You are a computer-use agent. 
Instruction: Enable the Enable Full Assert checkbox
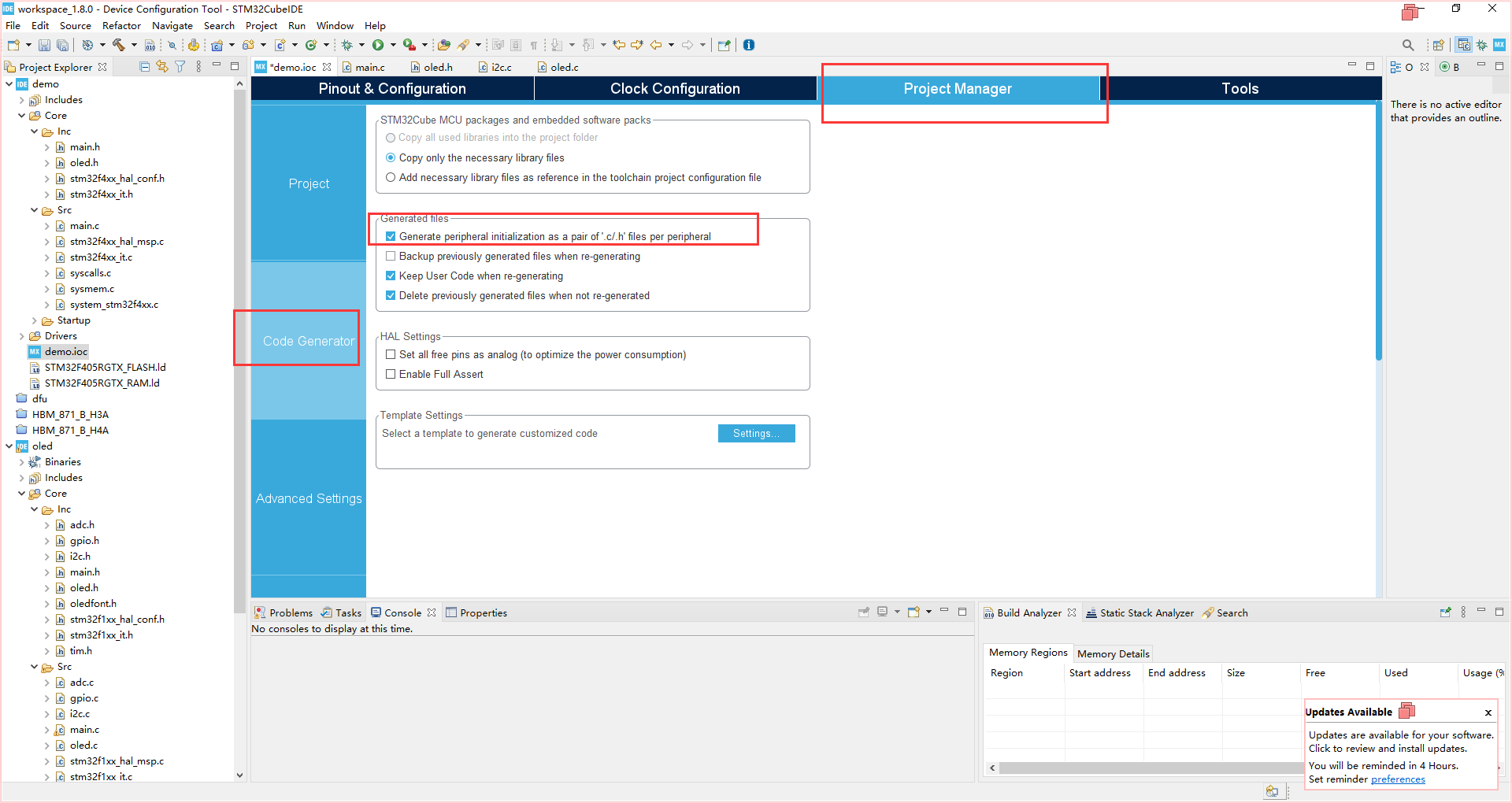[x=391, y=374]
